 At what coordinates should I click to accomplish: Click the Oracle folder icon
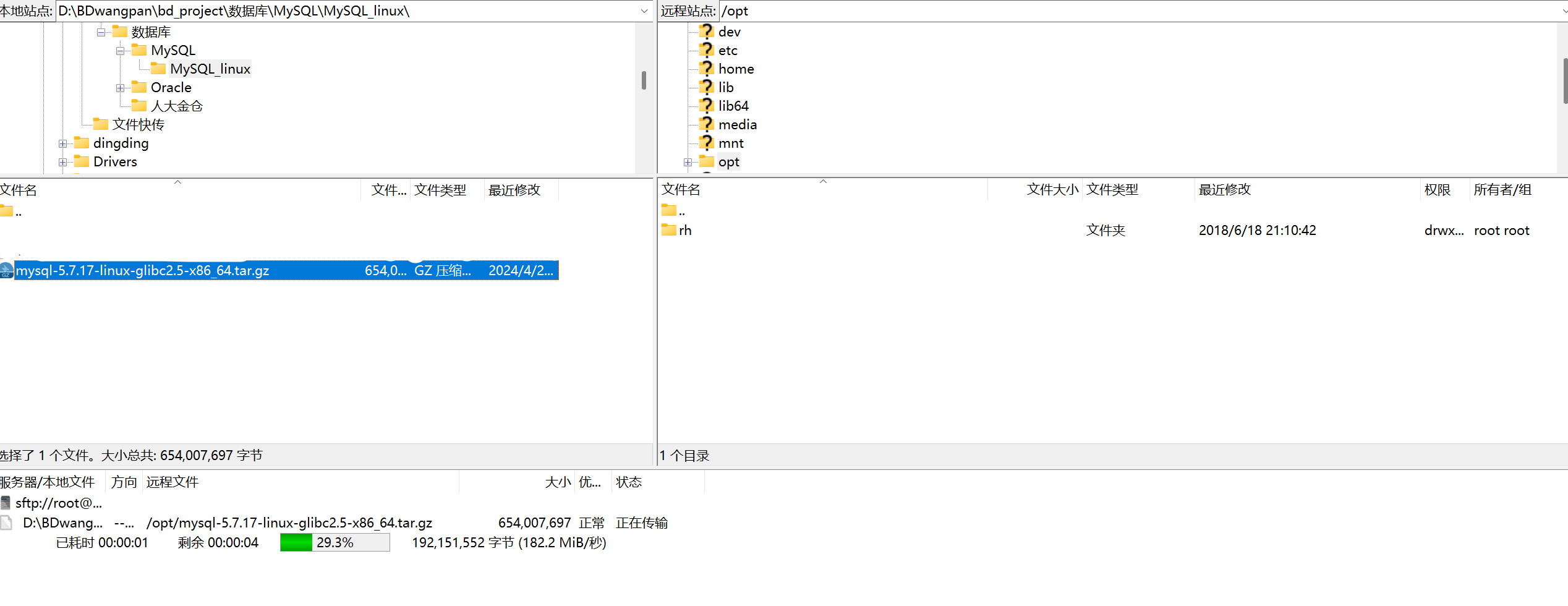tap(139, 87)
